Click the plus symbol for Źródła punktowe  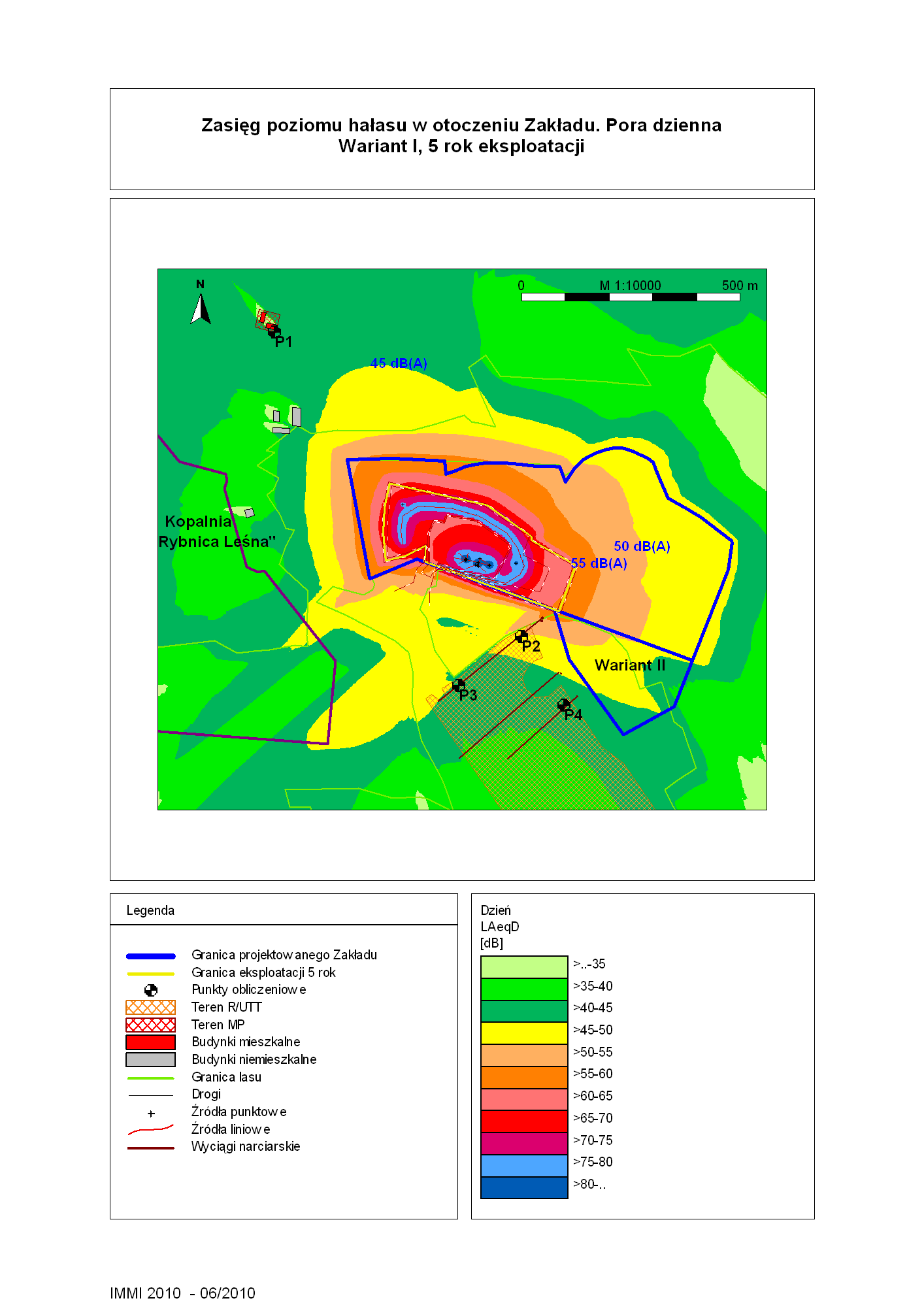tap(151, 1114)
